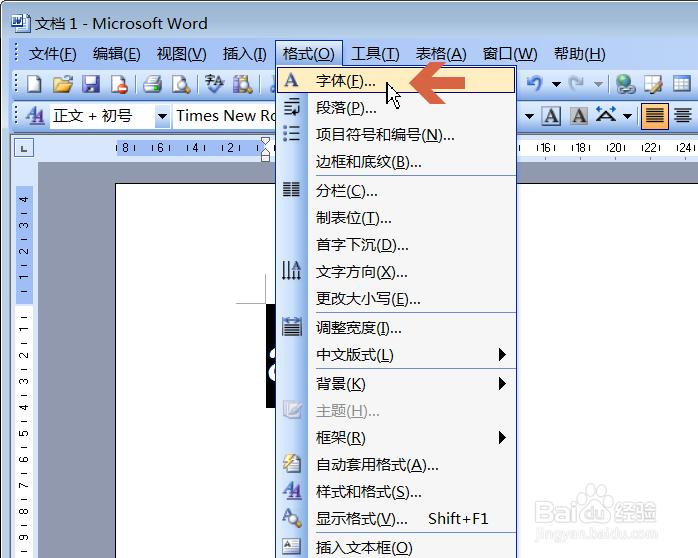Open Print Preview magnifier icon

(x=181, y=84)
